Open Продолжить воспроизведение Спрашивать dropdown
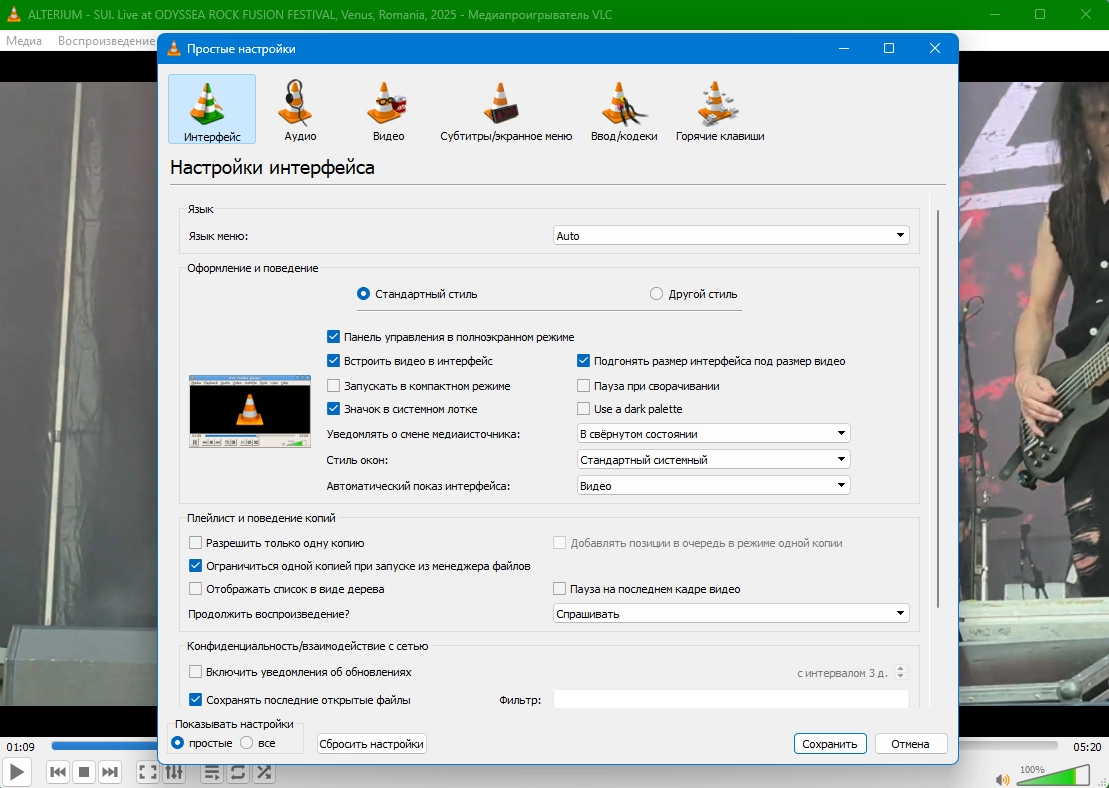 731,613
